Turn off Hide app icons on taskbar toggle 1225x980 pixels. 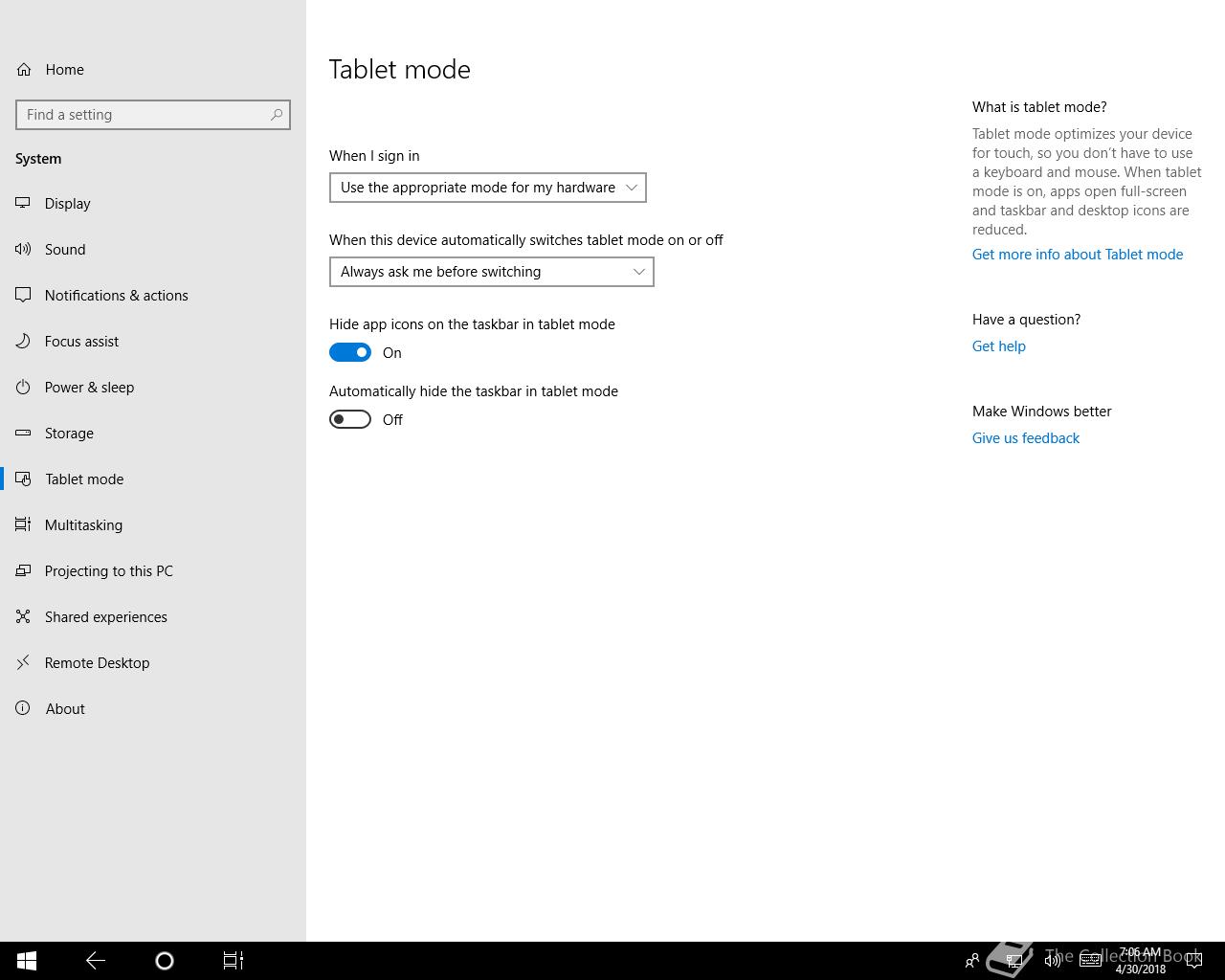pos(350,352)
